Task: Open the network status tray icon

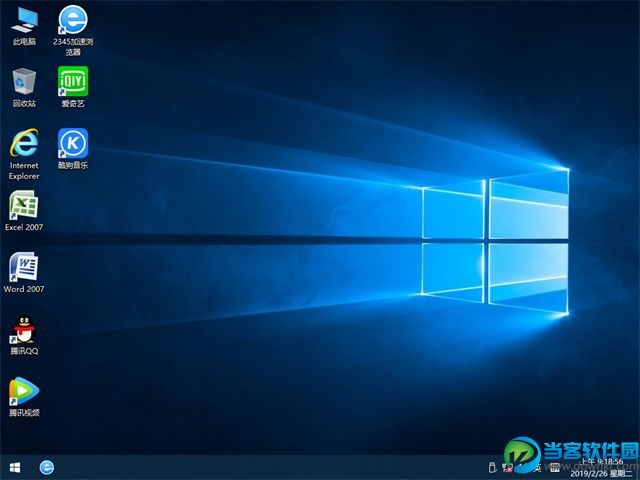Action: 507,467
